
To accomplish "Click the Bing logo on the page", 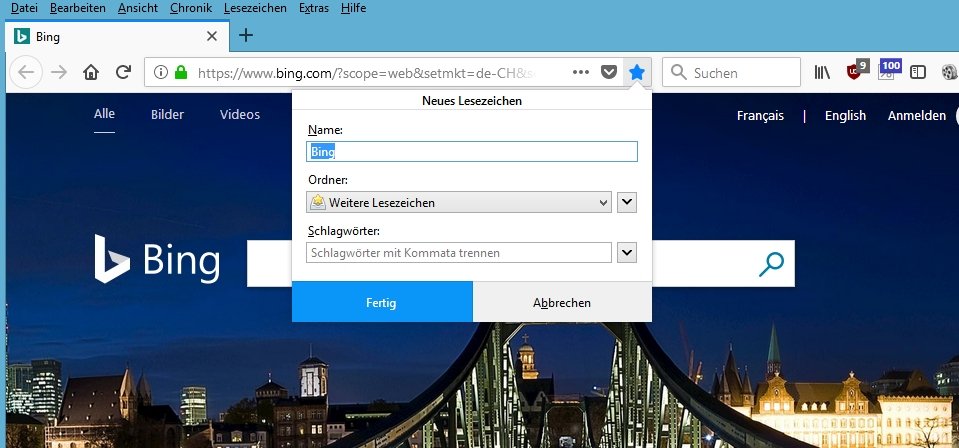I will click(x=157, y=259).
